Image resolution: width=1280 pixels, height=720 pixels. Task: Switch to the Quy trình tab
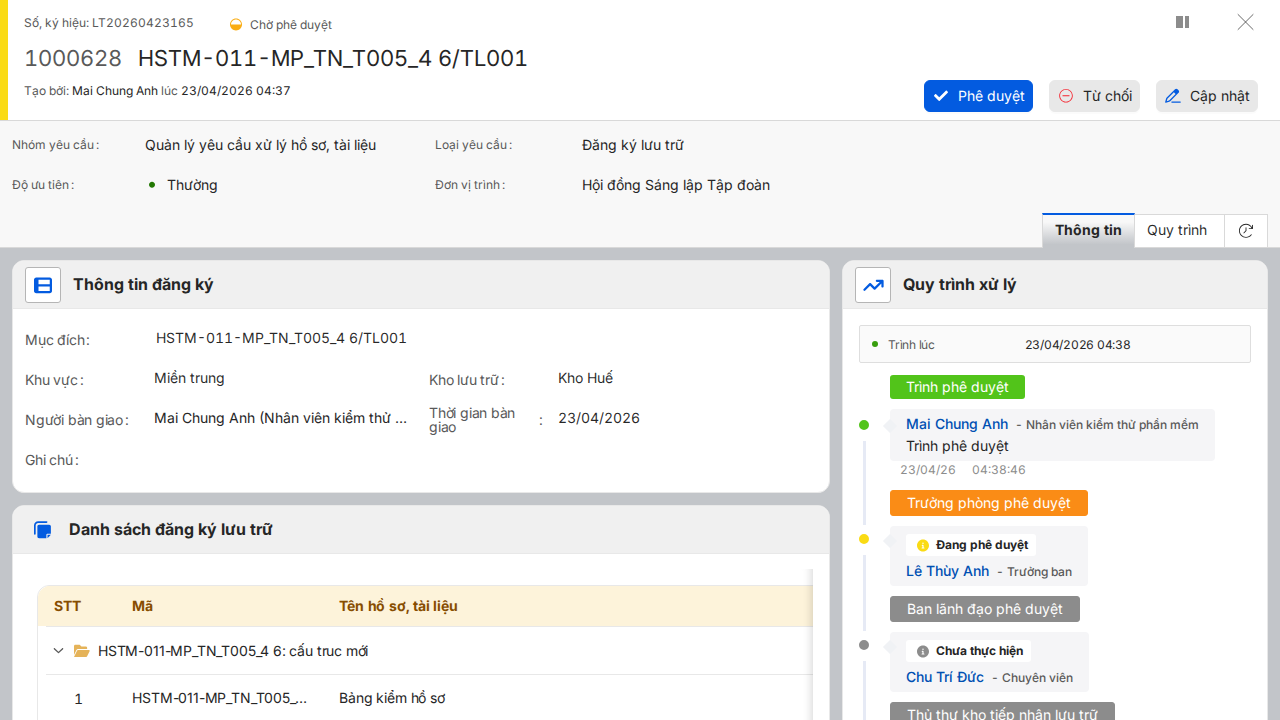pyautogui.click(x=1177, y=231)
